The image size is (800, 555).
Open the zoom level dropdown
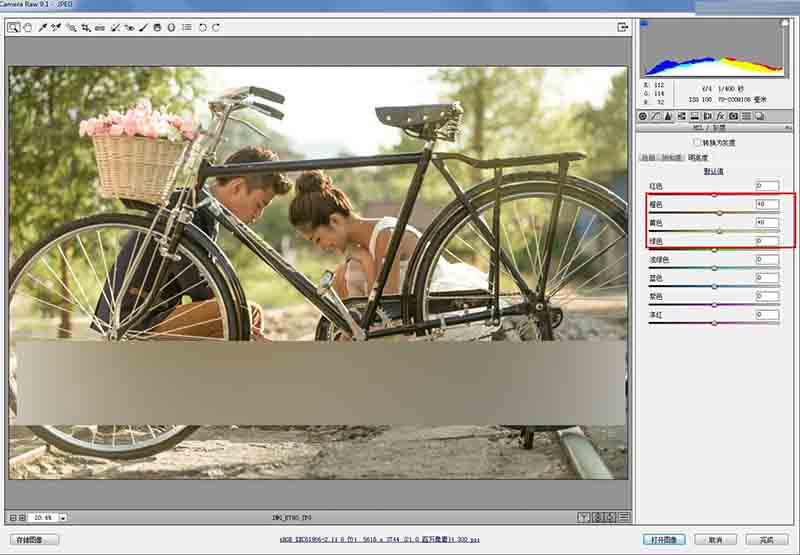point(63,517)
